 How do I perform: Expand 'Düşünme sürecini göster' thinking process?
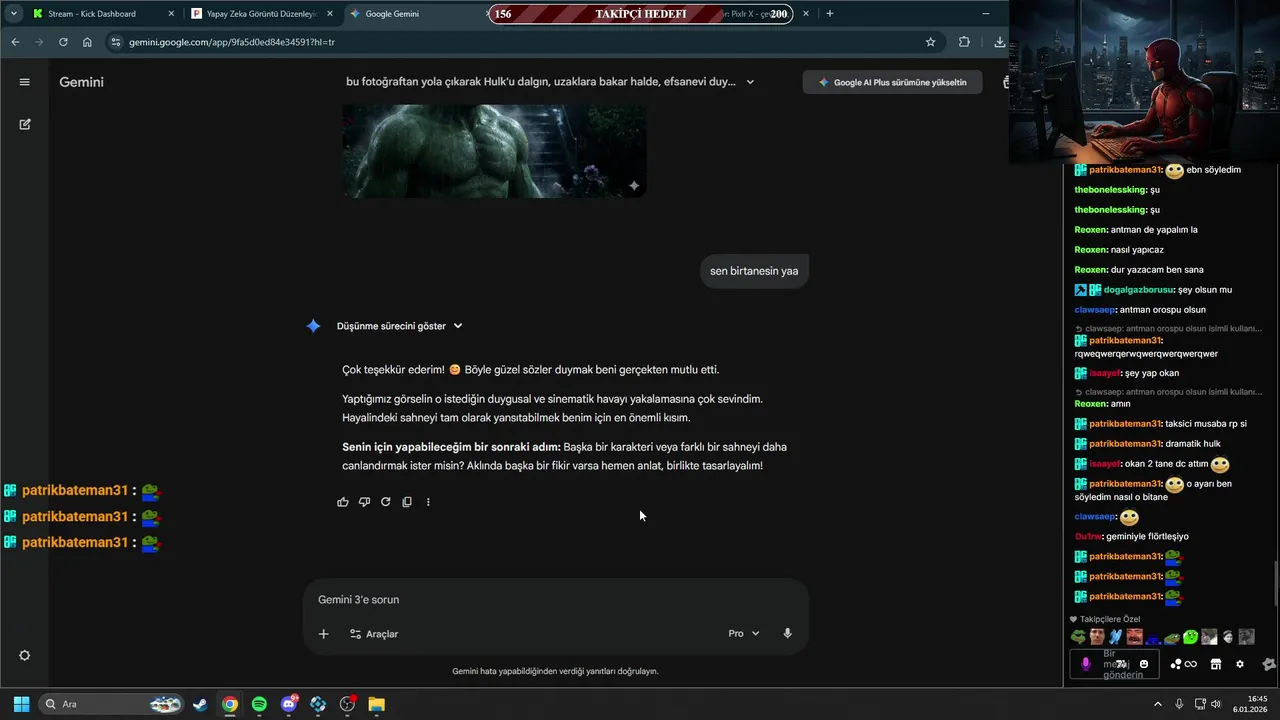coord(400,326)
